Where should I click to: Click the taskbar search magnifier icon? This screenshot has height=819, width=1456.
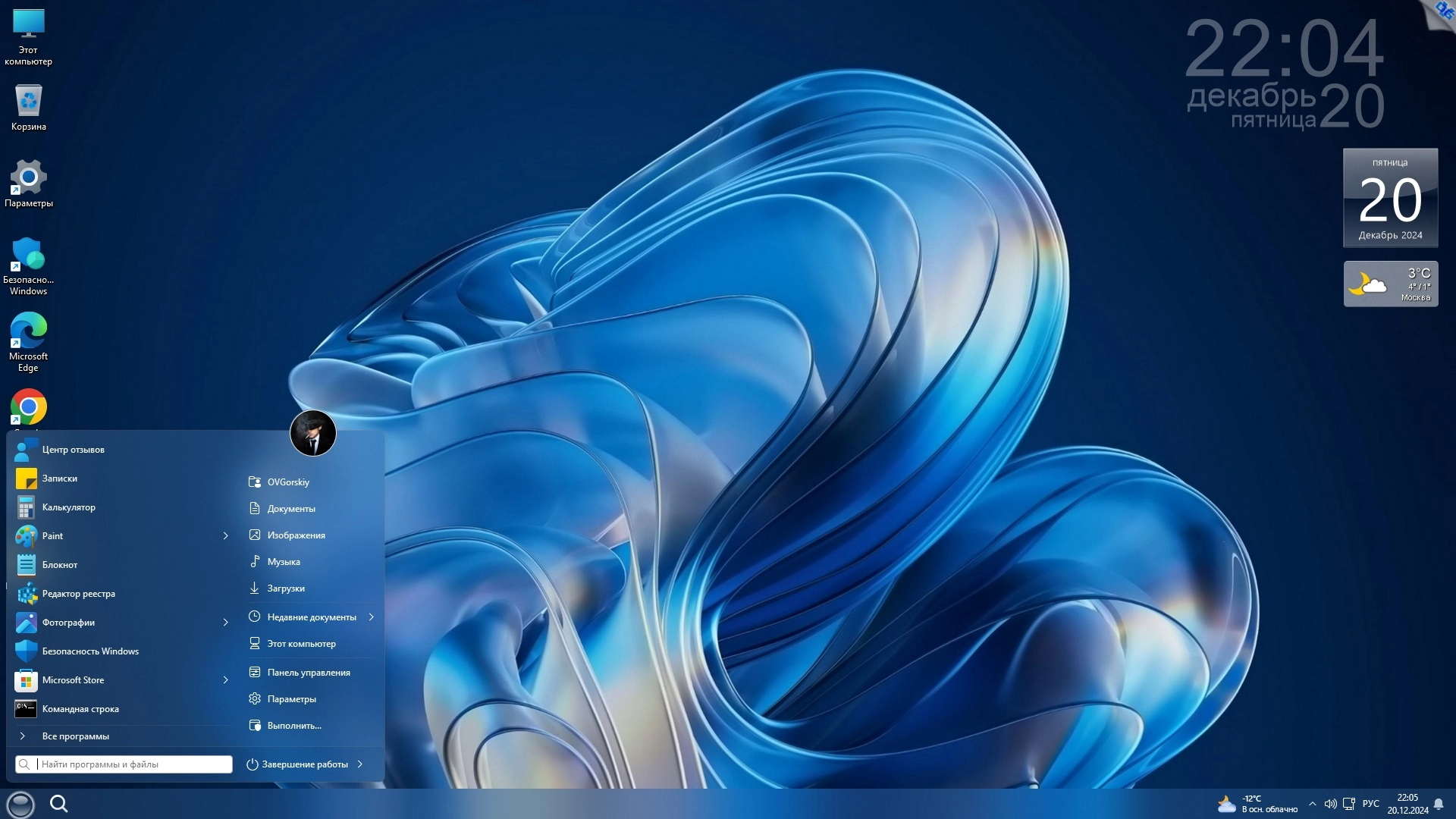point(58,804)
